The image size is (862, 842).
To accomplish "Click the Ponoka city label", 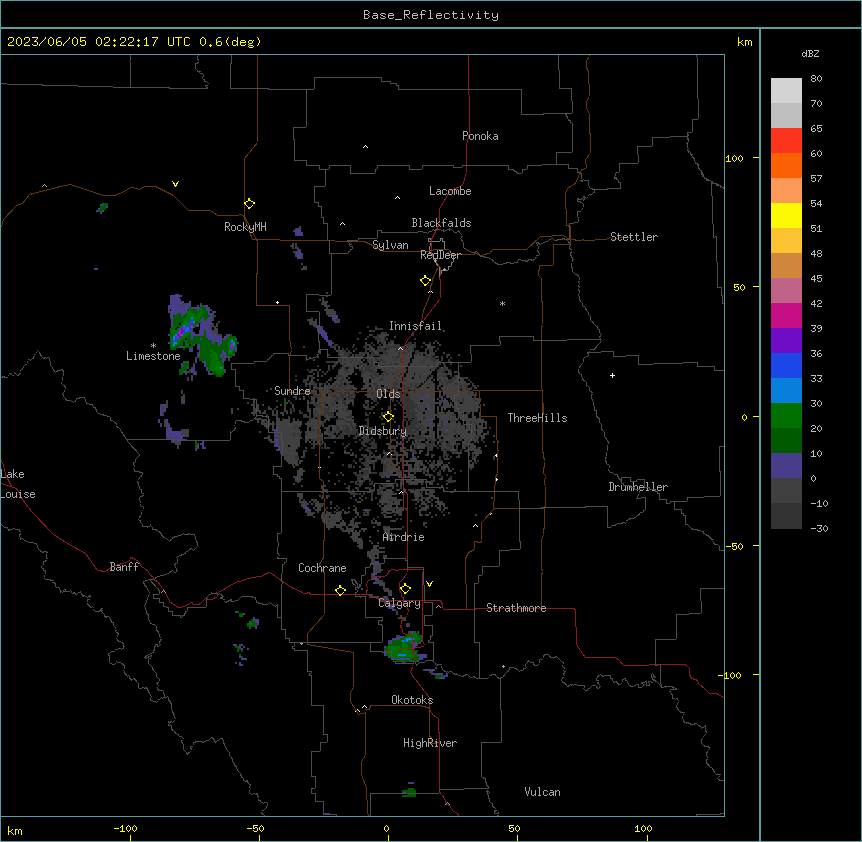I will (x=480, y=136).
